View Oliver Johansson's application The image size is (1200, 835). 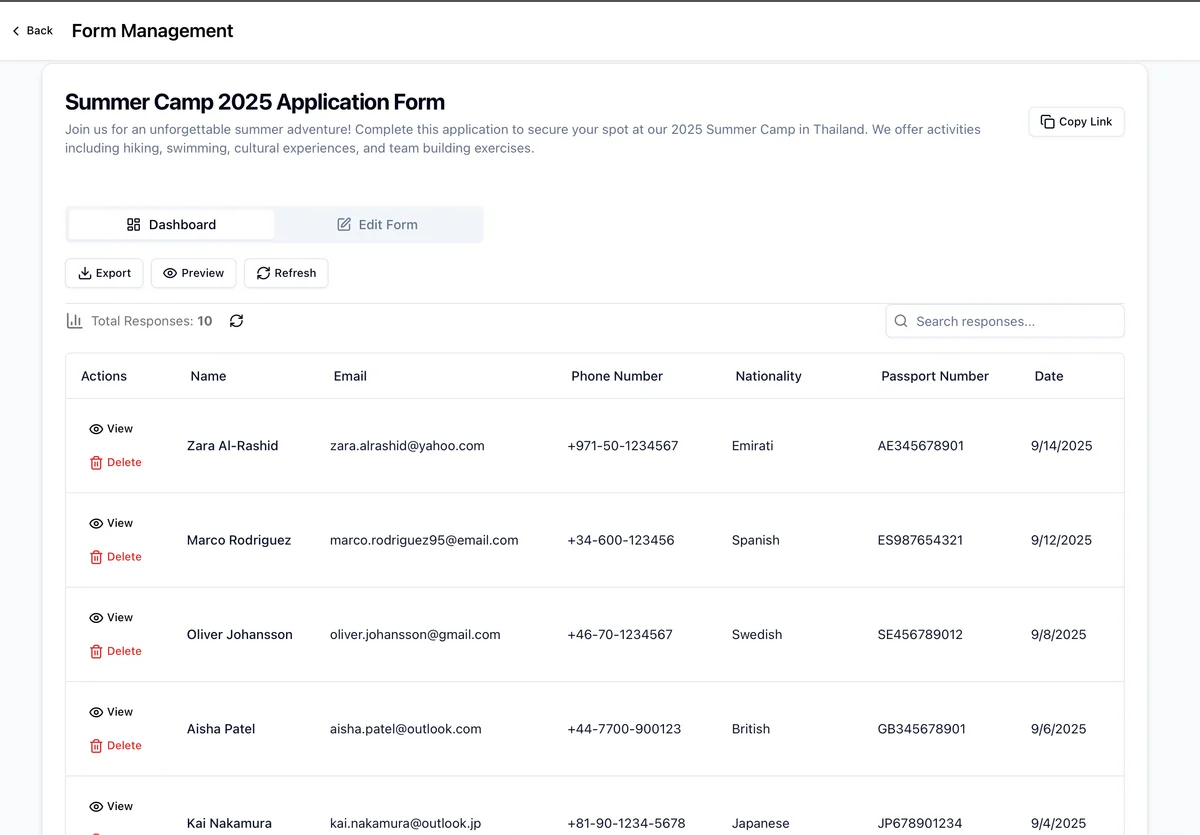[x=111, y=618]
